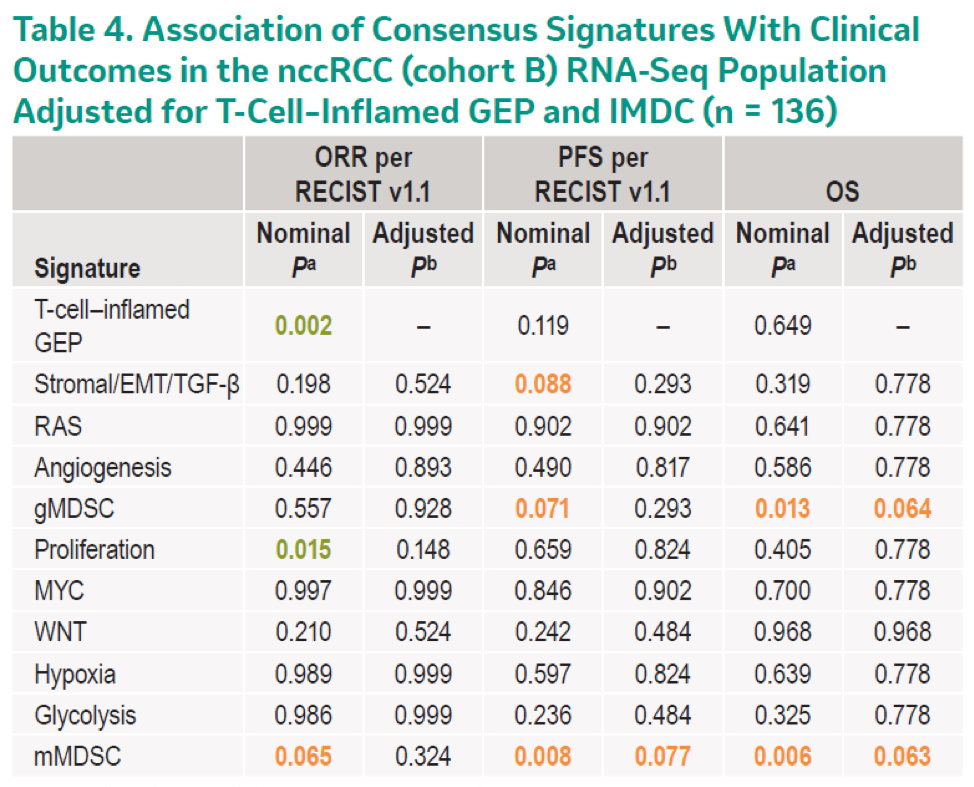Screen dimensions: 974x787
Task: Select the Stromal/EMT/TGF-β row label
Action: (x=137, y=384)
